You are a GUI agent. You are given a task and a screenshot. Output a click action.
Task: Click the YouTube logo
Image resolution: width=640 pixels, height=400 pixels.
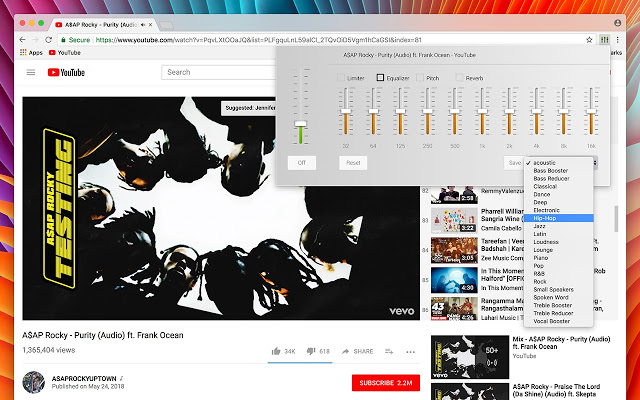click(x=66, y=72)
